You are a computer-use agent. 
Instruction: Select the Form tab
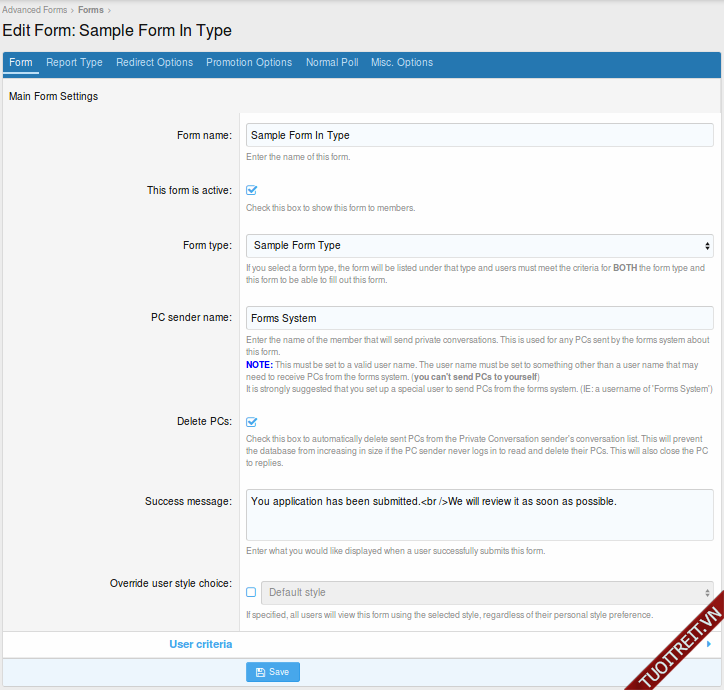pyautogui.click(x=21, y=62)
